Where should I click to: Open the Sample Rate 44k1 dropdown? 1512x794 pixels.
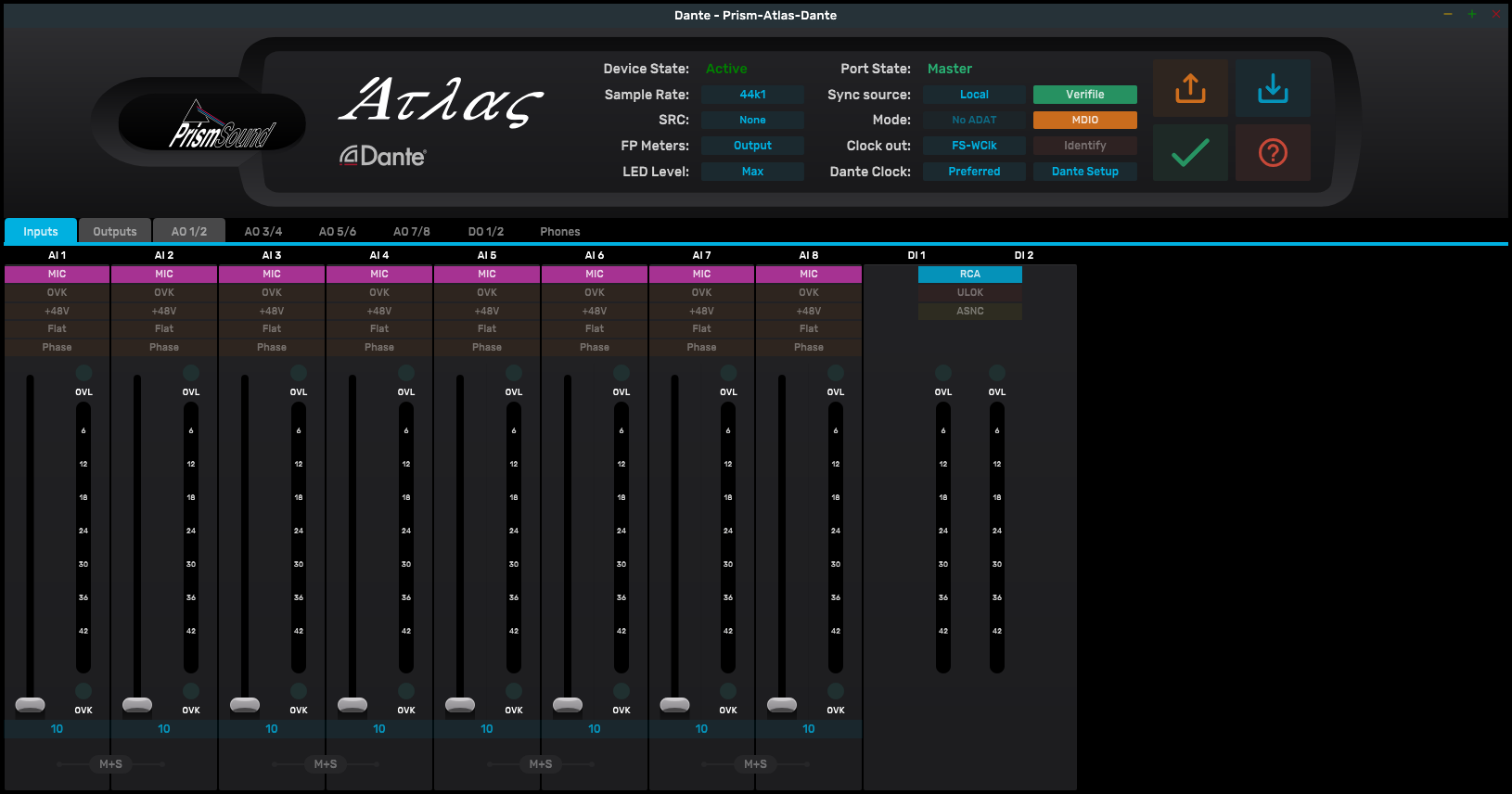[752, 95]
